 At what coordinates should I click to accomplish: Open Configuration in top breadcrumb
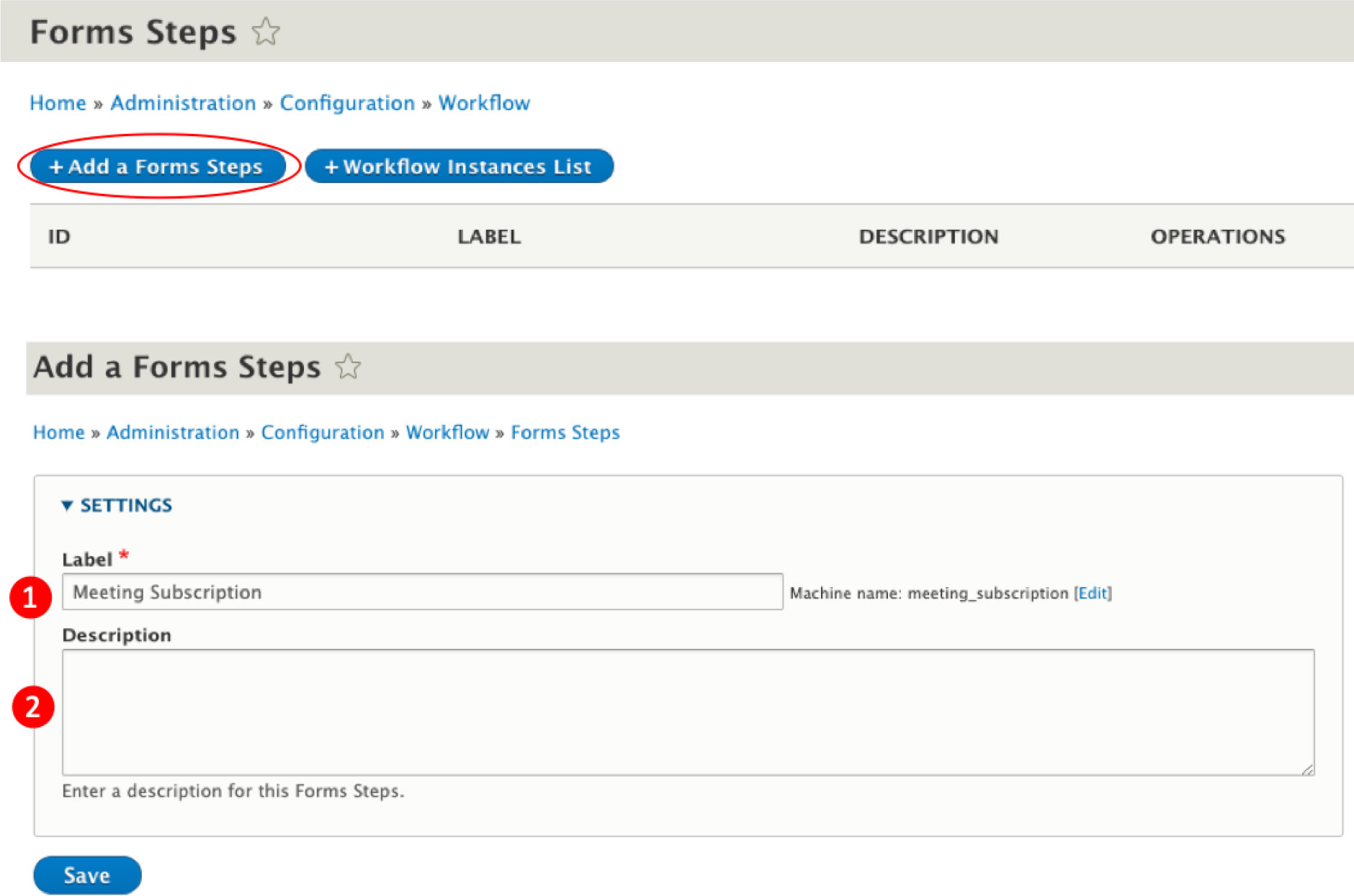click(347, 103)
